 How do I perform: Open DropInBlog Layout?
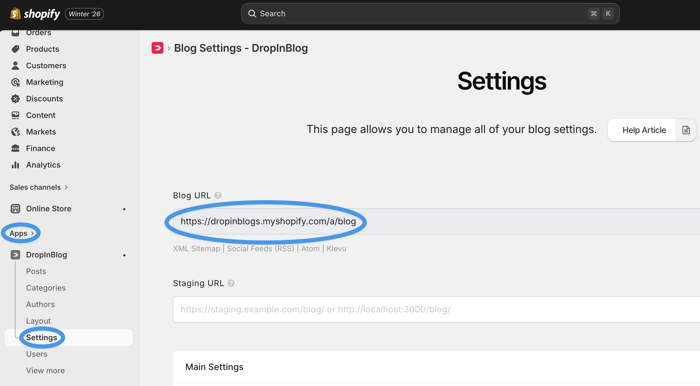[x=38, y=321]
